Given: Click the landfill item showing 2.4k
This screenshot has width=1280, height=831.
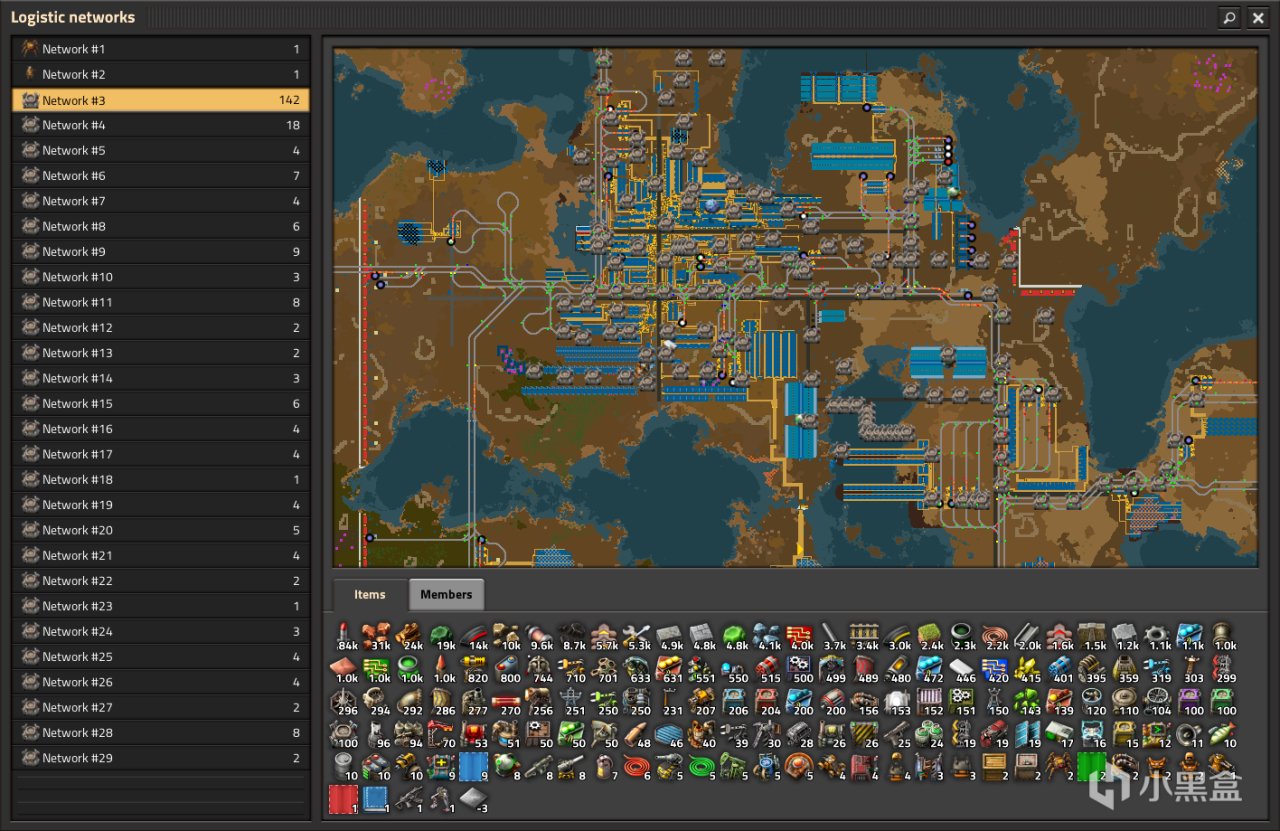Looking at the screenshot, I should click(931, 635).
